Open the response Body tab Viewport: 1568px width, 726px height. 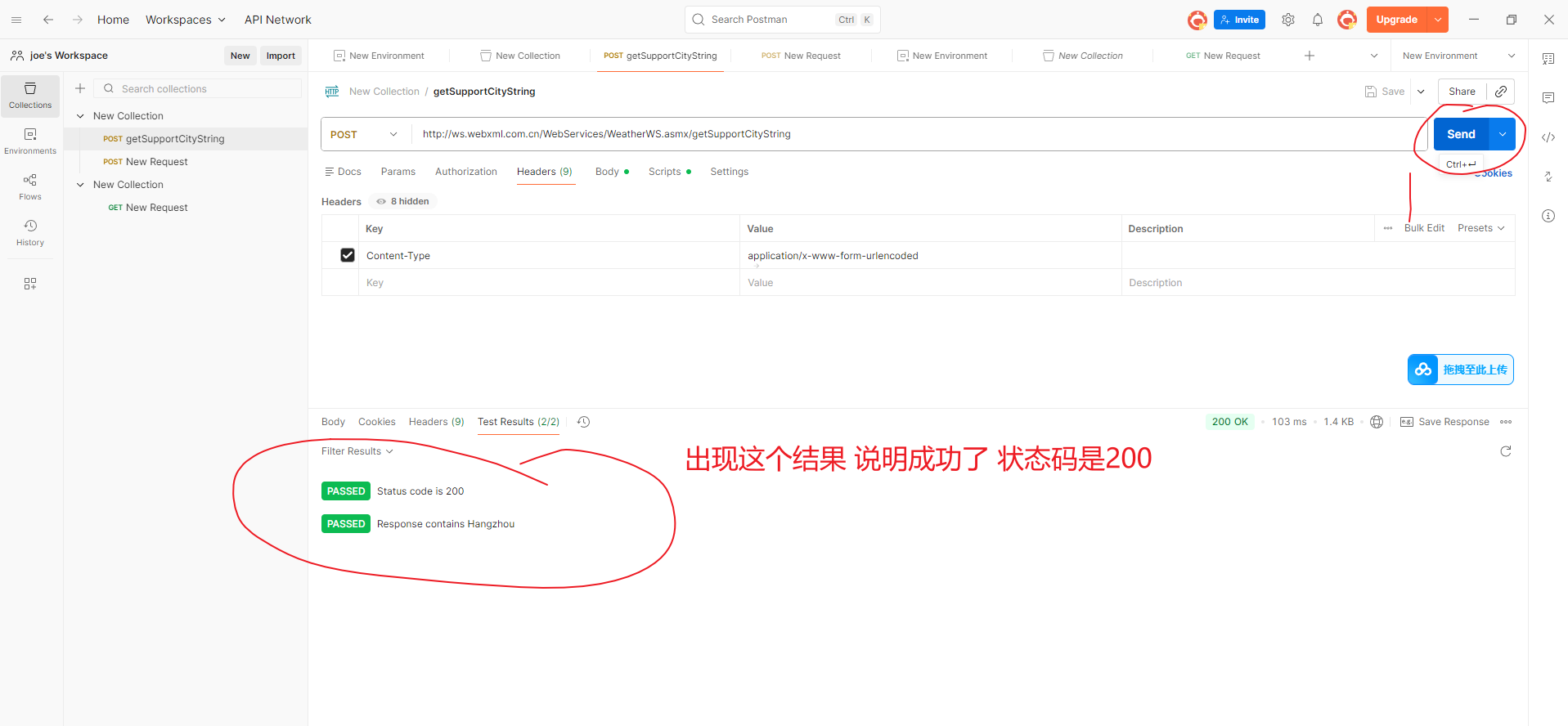(x=333, y=422)
